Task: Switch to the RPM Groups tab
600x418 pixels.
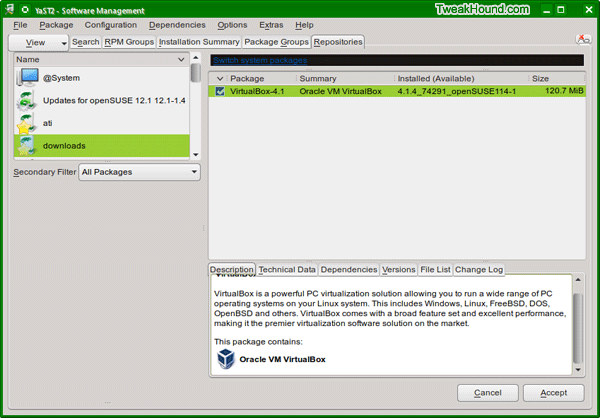Action: point(129,42)
